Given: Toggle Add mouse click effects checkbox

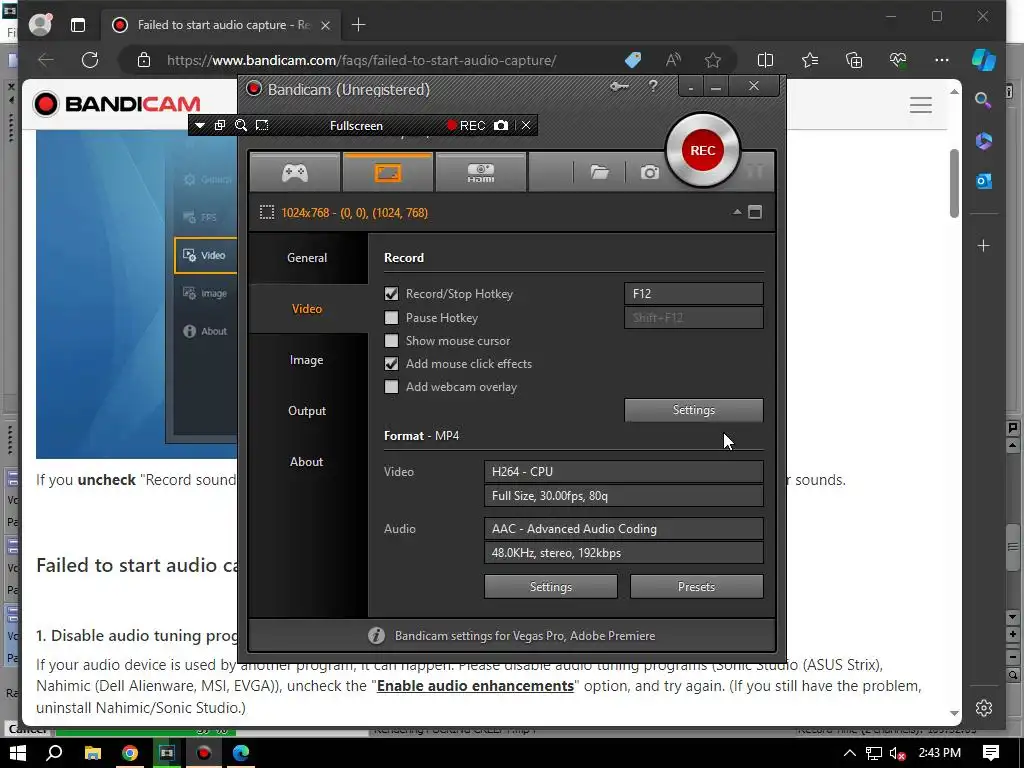Looking at the screenshot, I should 391,364.
